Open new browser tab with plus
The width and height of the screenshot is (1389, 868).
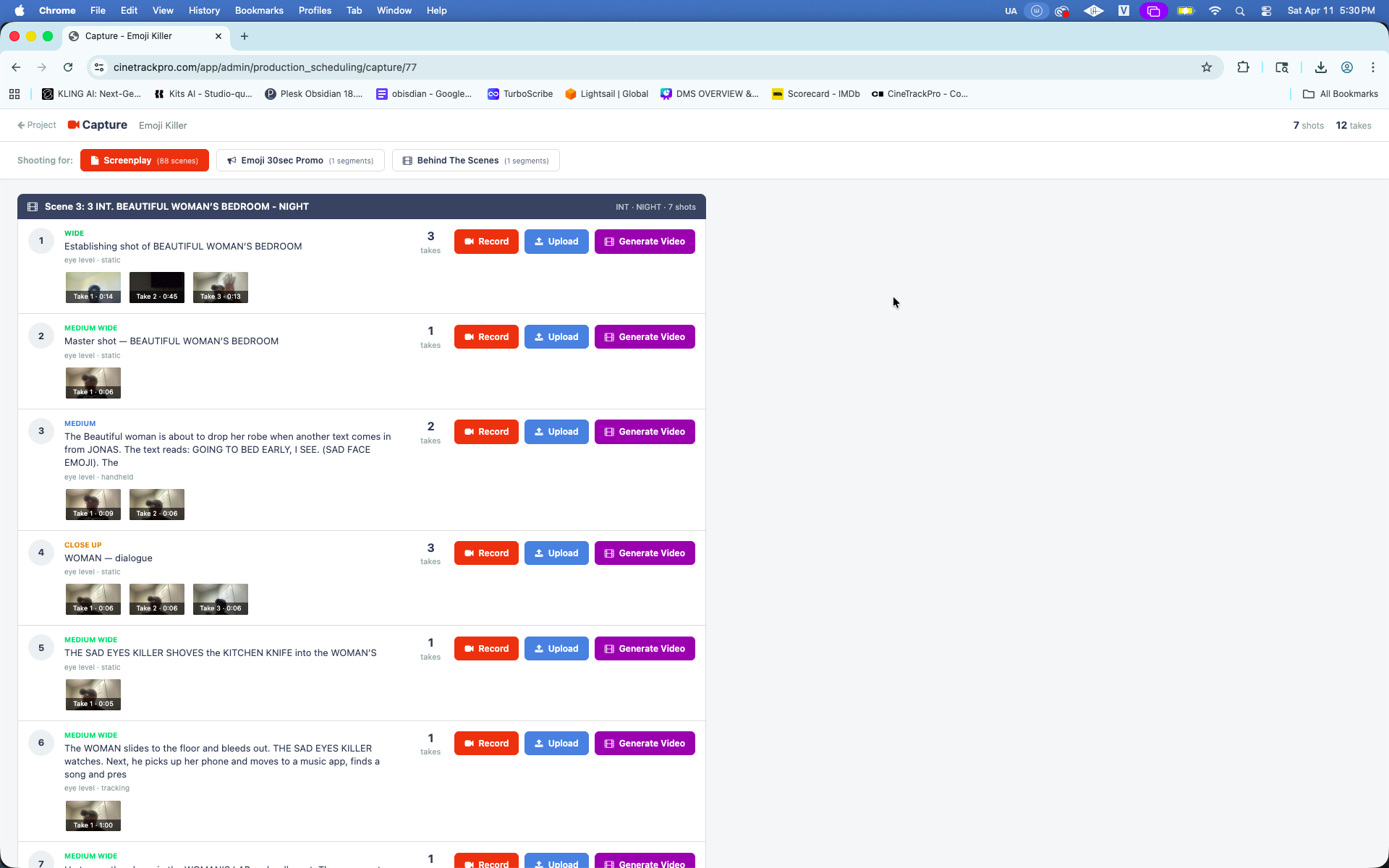(245, 36)
